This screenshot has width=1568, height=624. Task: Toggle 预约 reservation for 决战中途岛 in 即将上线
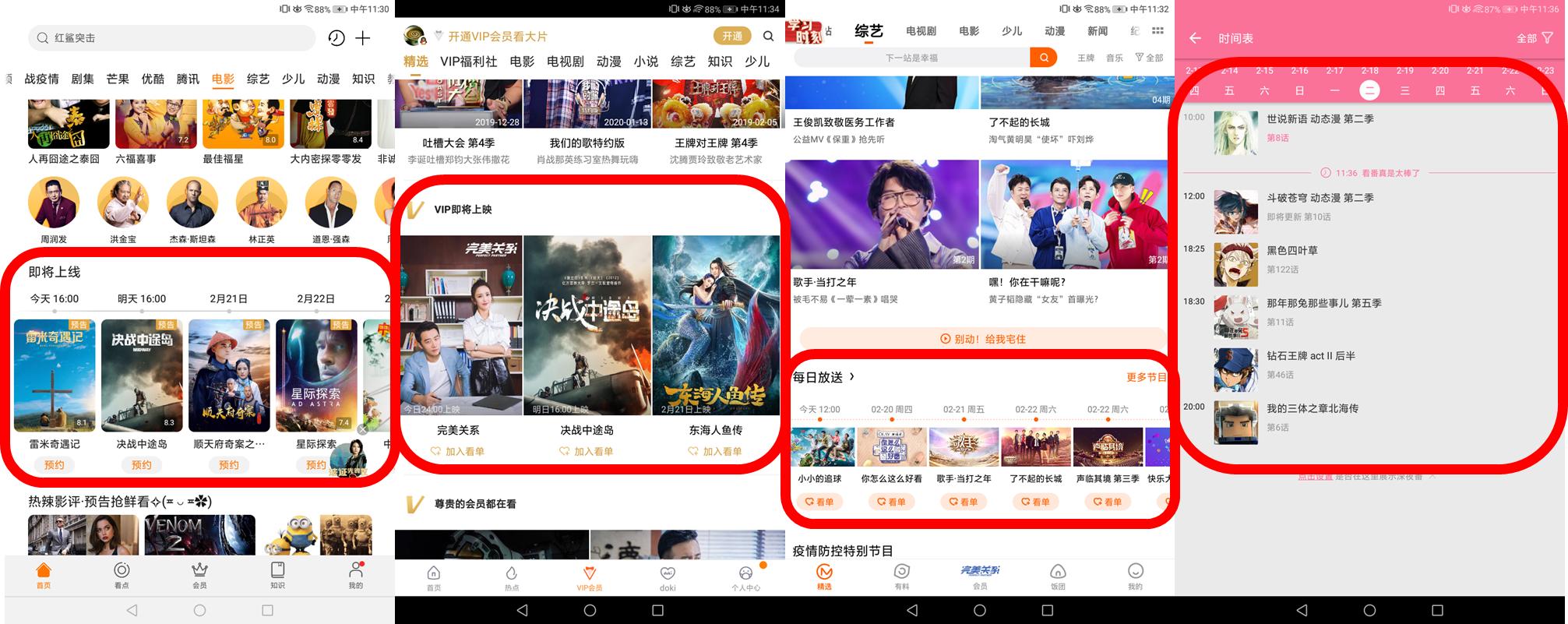point(142,465)
